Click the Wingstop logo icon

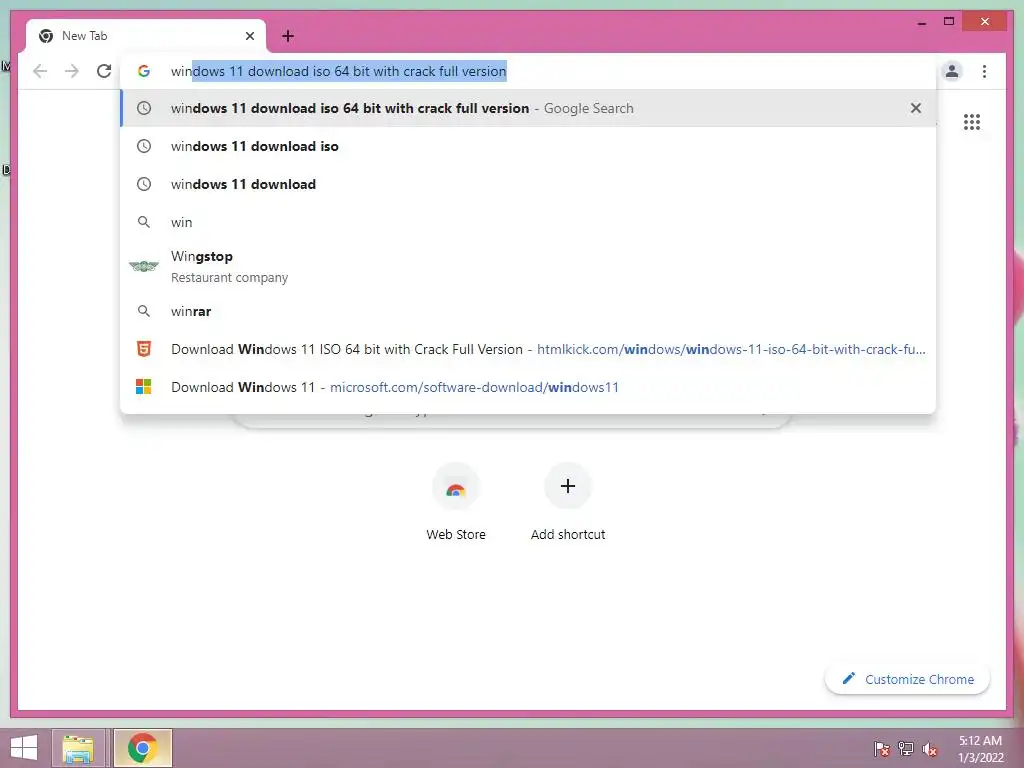point(144,266)
